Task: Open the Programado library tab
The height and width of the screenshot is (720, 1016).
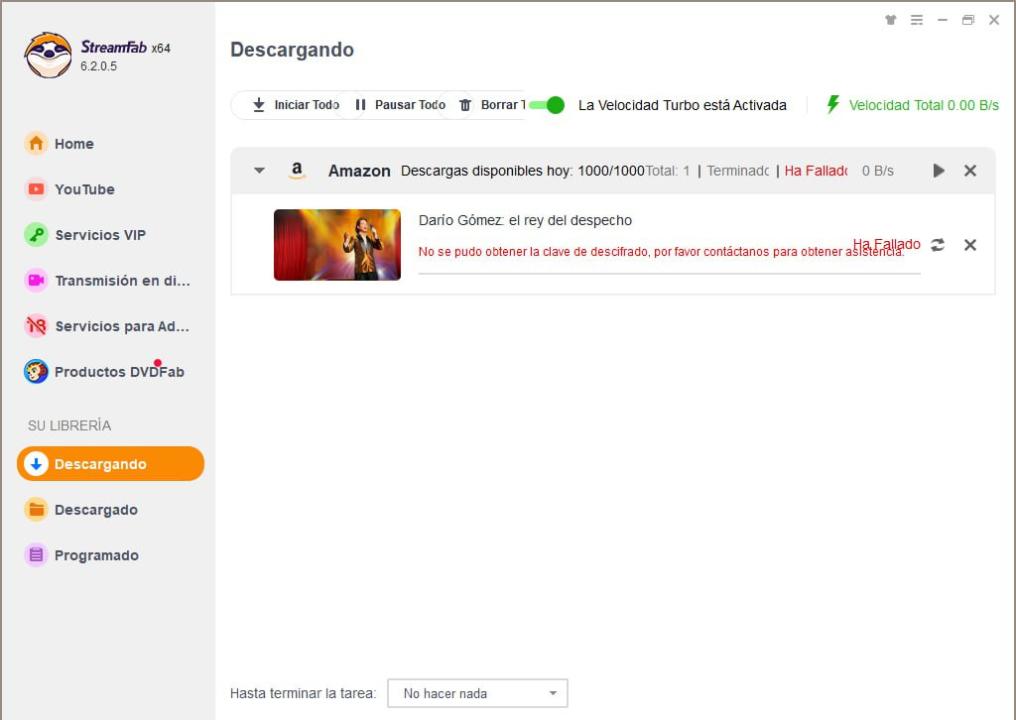Action: click(96, 555)
